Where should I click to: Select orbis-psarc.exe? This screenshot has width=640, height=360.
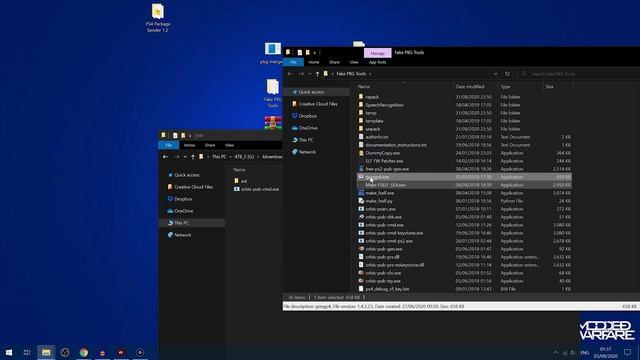[x=380, y=209]
